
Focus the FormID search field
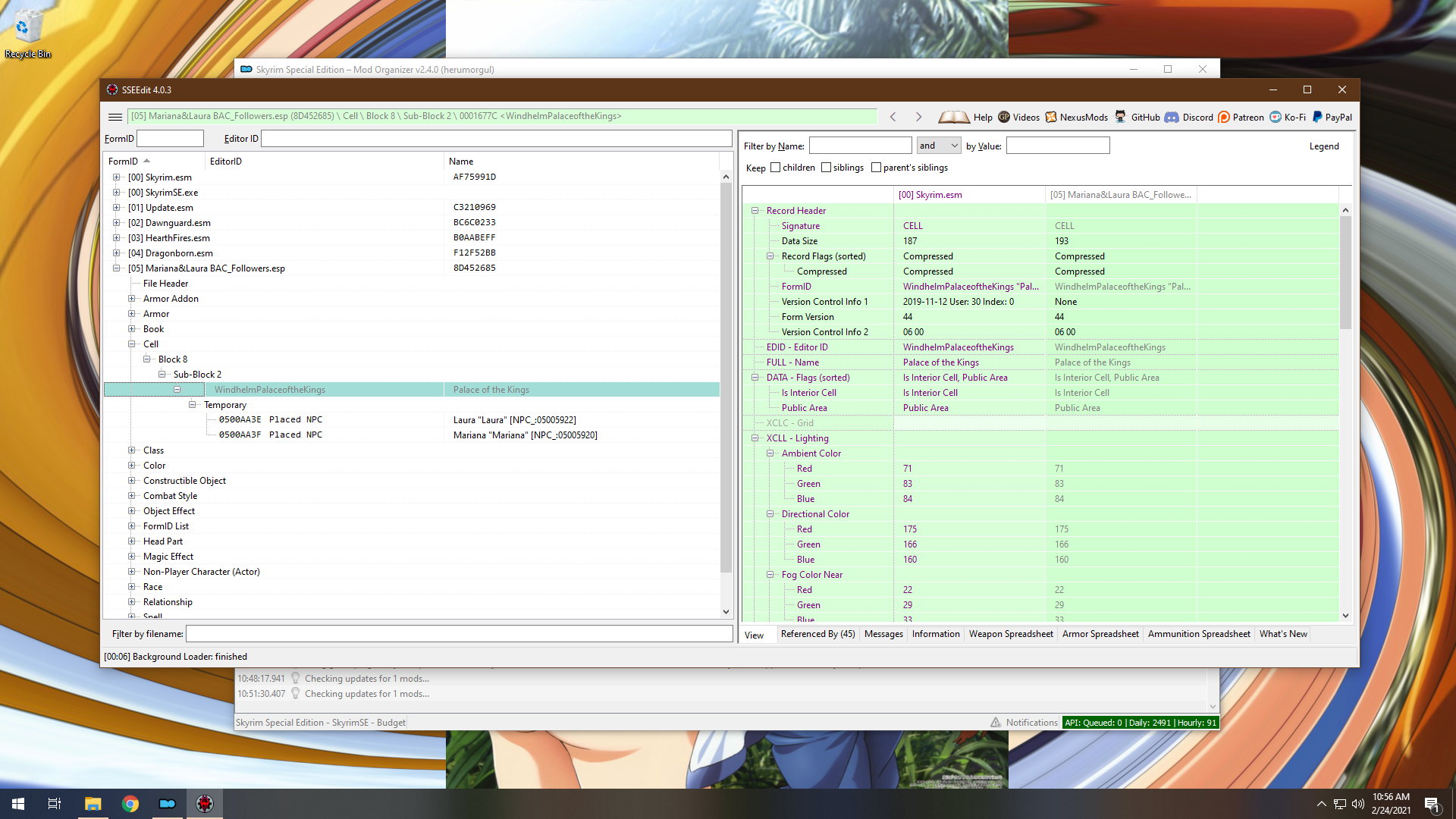(x=170, y=138)
